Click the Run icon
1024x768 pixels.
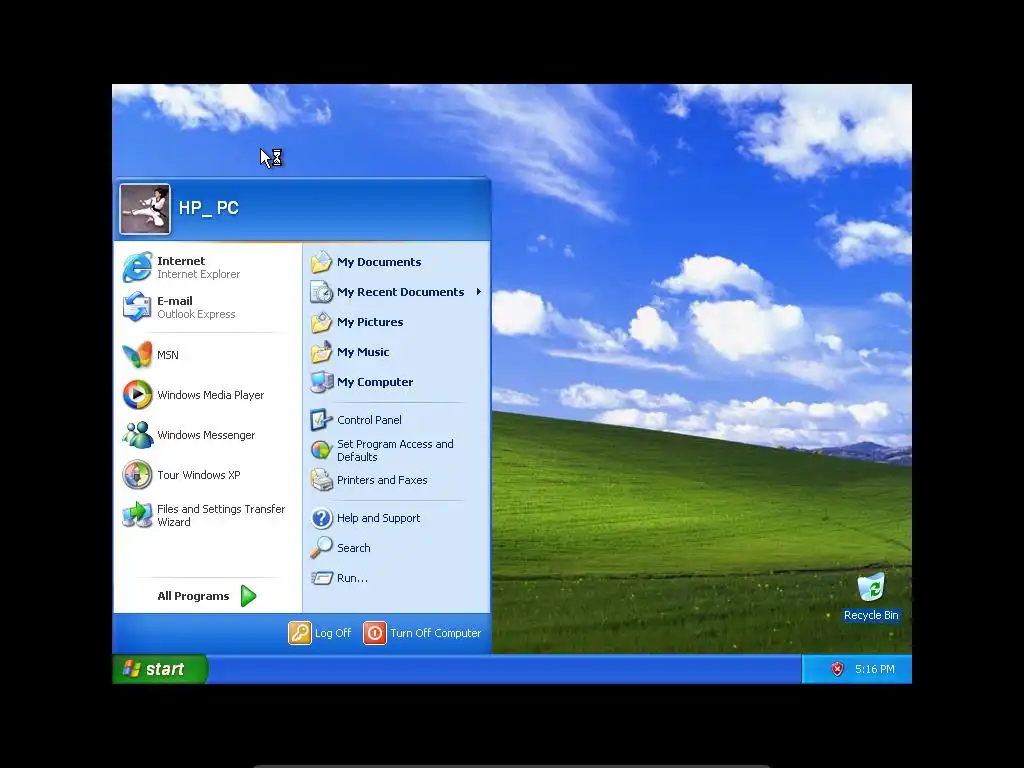[x=321, y=578]
